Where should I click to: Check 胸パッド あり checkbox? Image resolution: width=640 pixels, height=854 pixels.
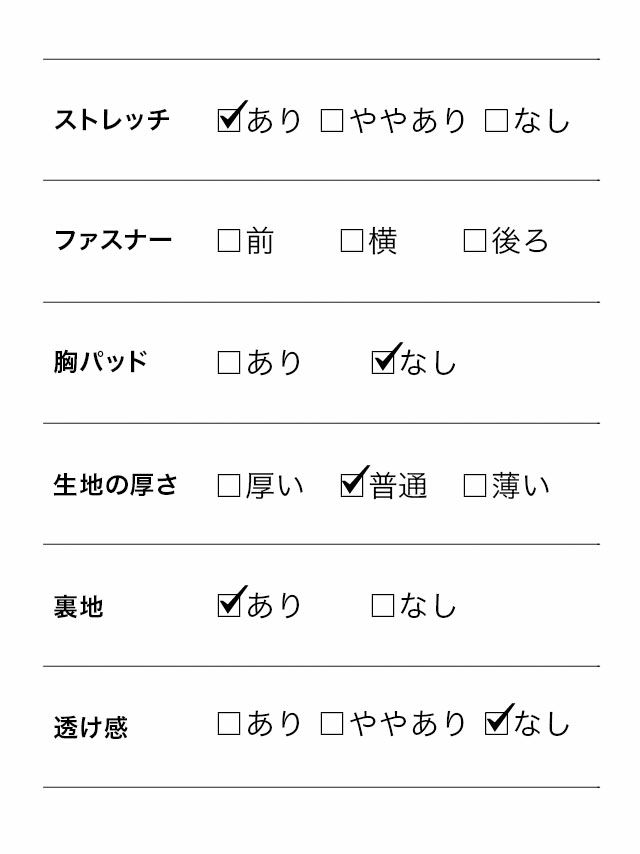229,362
